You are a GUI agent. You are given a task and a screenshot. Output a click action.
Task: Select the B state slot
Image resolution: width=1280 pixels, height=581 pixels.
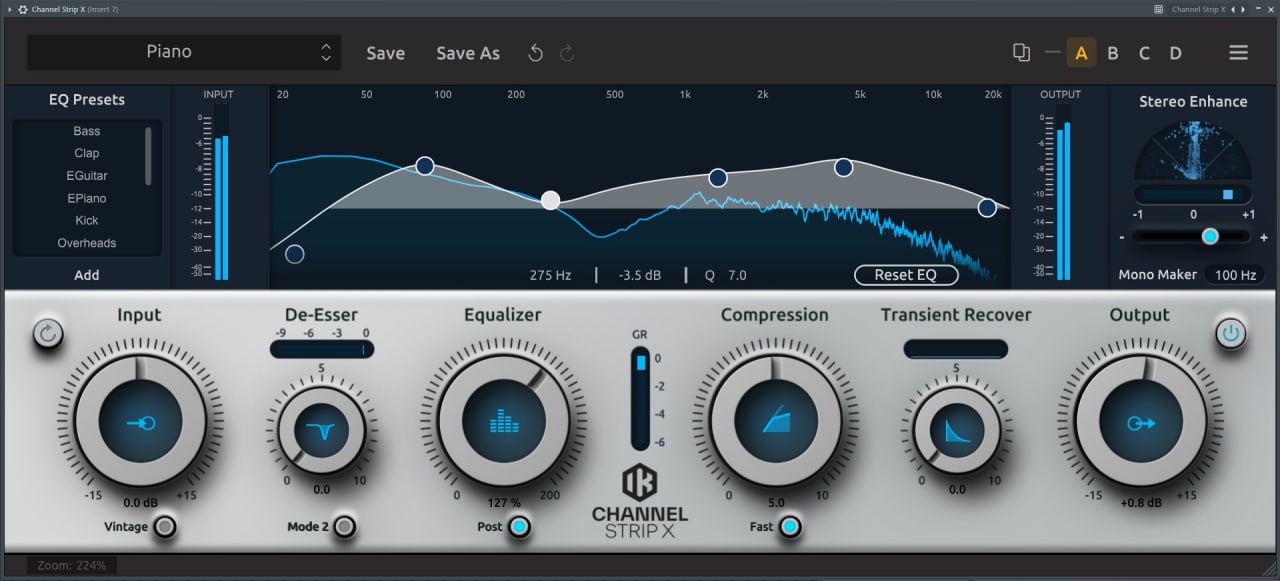pos(1113,53)
